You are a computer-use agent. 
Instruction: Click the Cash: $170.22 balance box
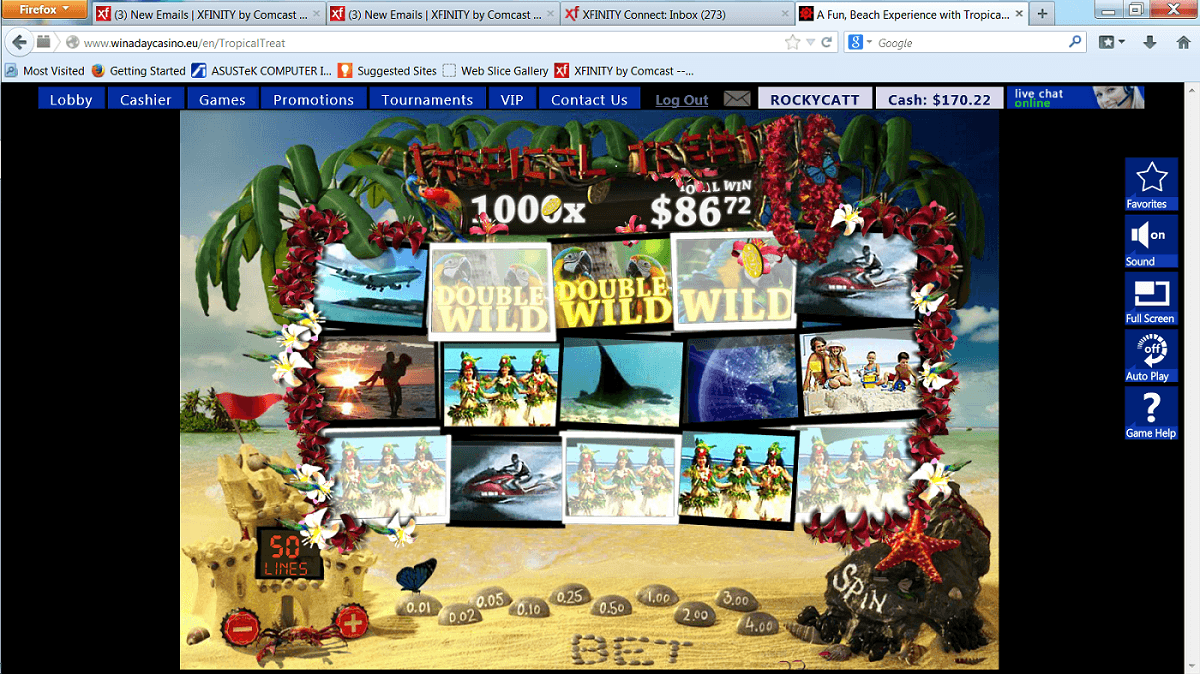click(x=939, y=99)
